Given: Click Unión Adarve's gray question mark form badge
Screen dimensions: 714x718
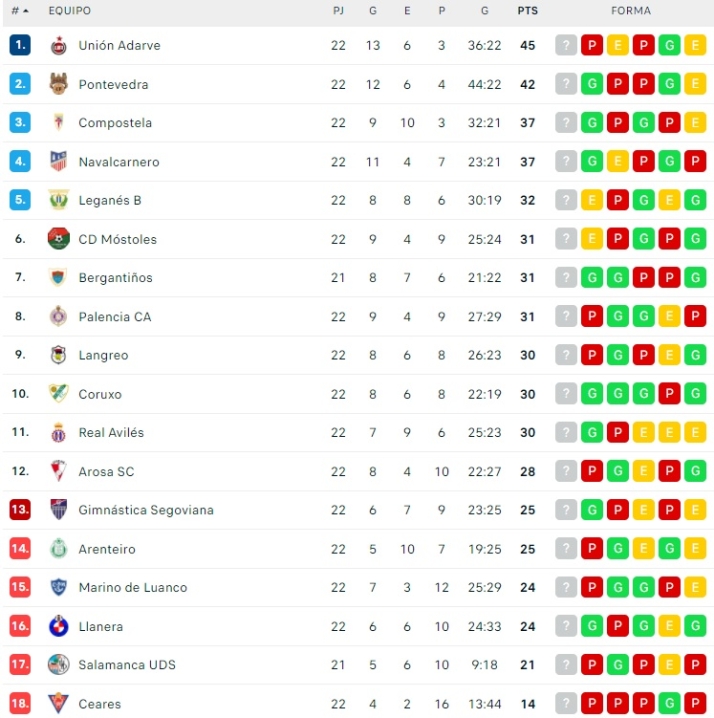Looking at the screenshot, I should click(566, 46).
